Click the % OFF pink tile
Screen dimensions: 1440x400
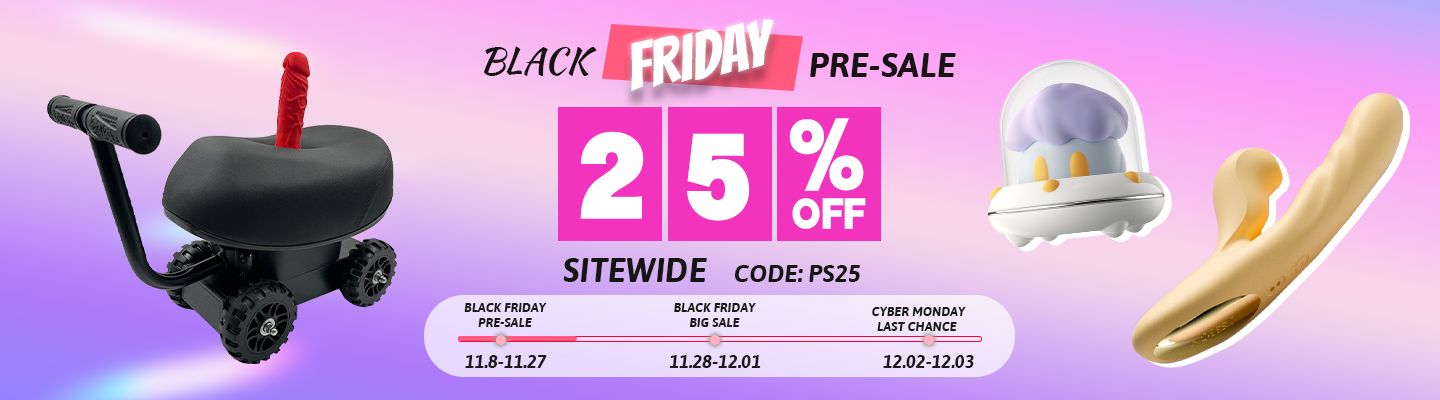828,174
